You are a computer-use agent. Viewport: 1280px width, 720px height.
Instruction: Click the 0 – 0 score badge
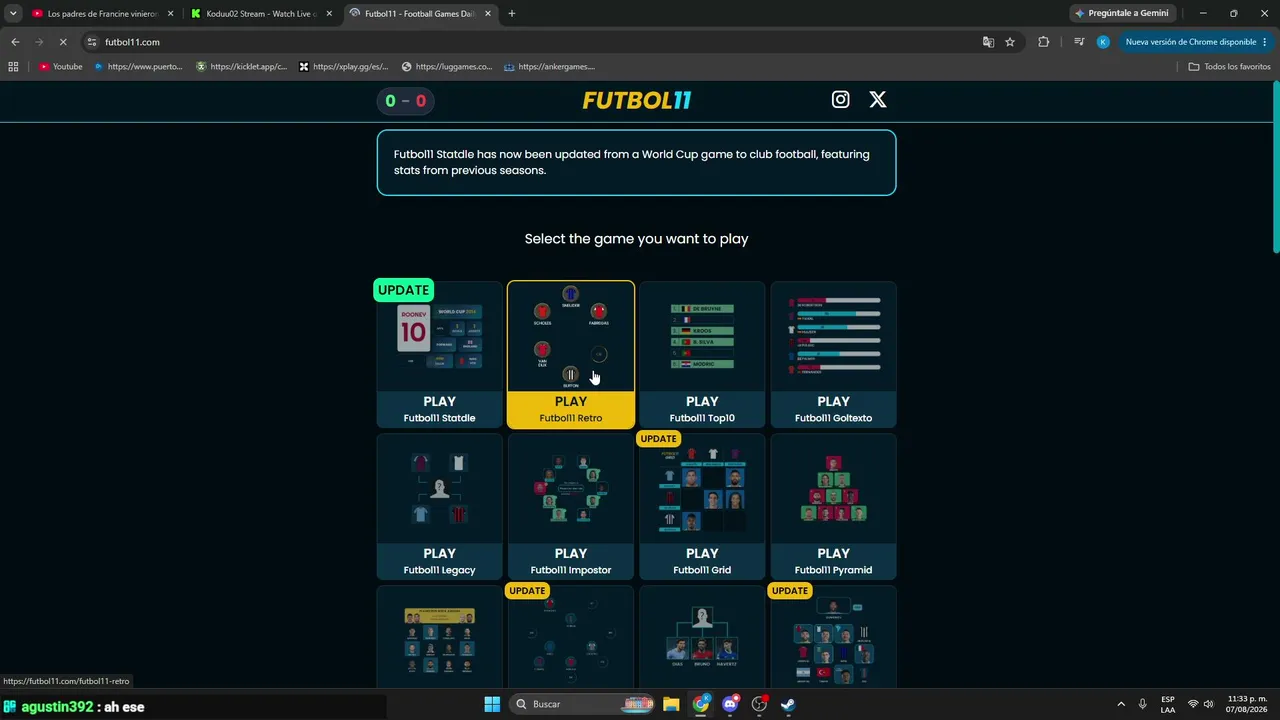(x=406, y=100)
